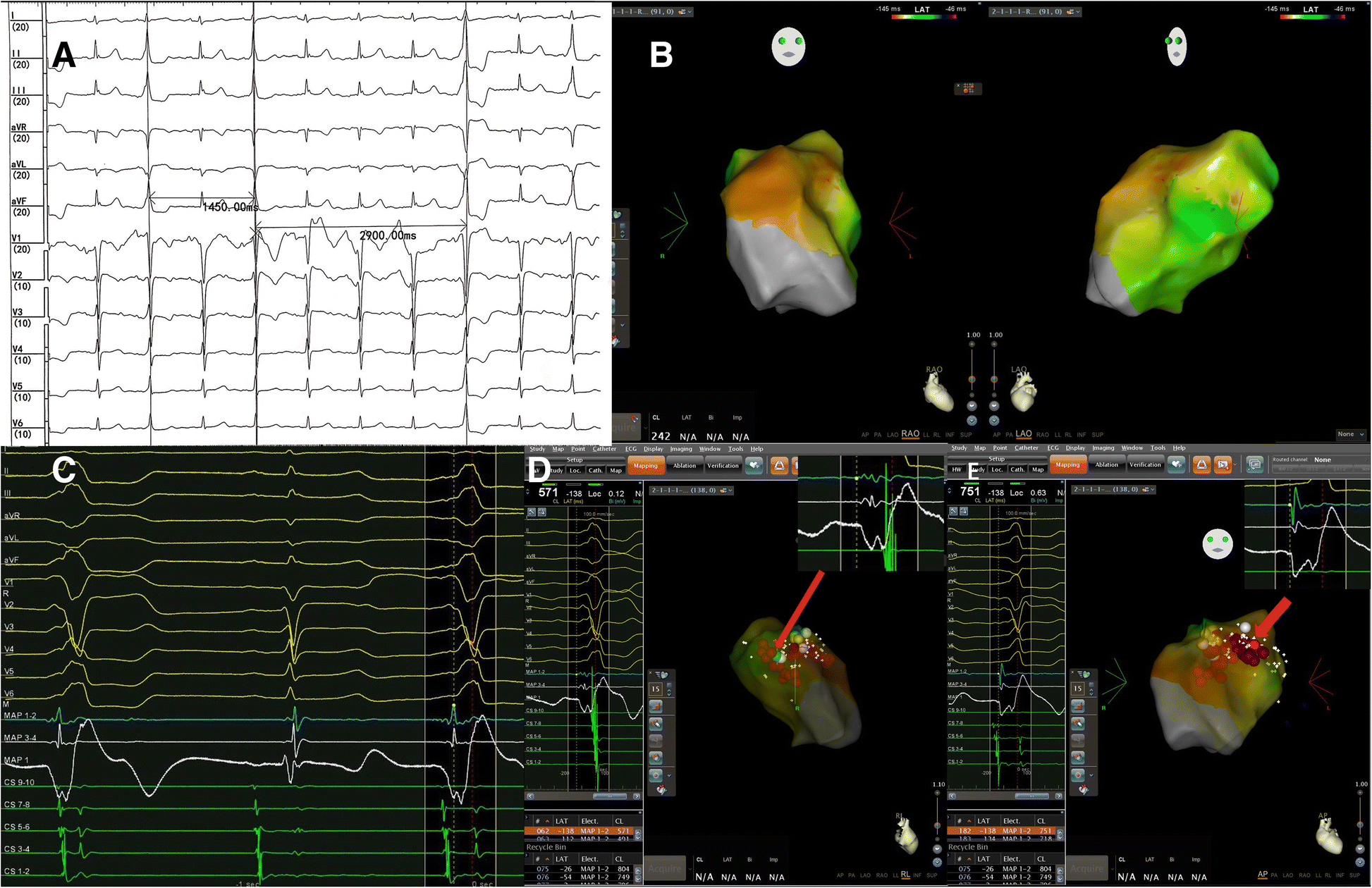The width and height of the screenshot is (1372, 888).
Task: Click waveform adjust icon above panel D ECG traces
Action: [541, 512]
